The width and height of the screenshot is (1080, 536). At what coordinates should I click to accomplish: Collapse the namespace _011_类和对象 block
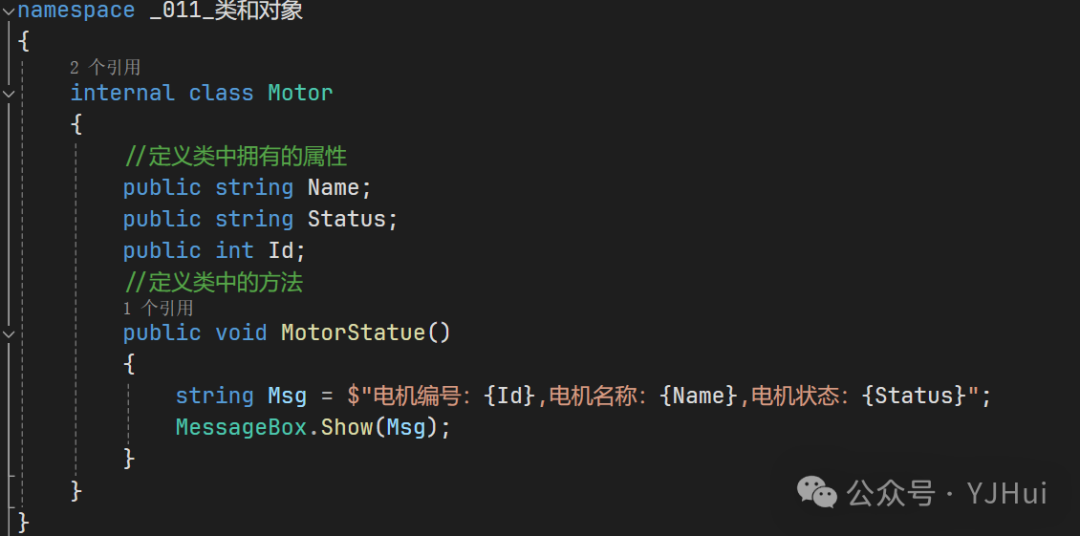tap(9, 11)
